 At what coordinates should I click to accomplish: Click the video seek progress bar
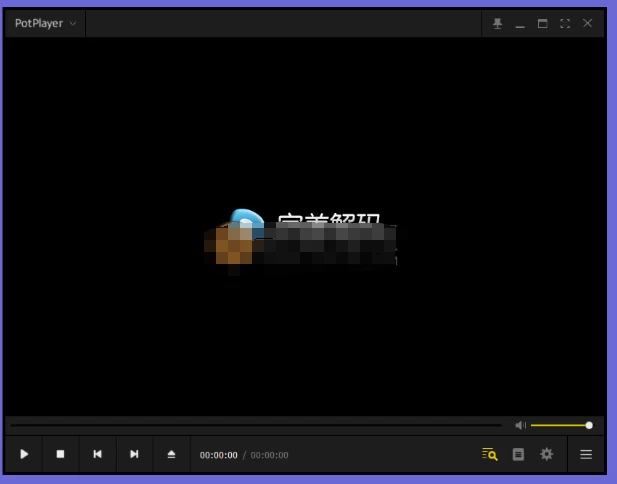pyautogui.click(x=256, y=425)
